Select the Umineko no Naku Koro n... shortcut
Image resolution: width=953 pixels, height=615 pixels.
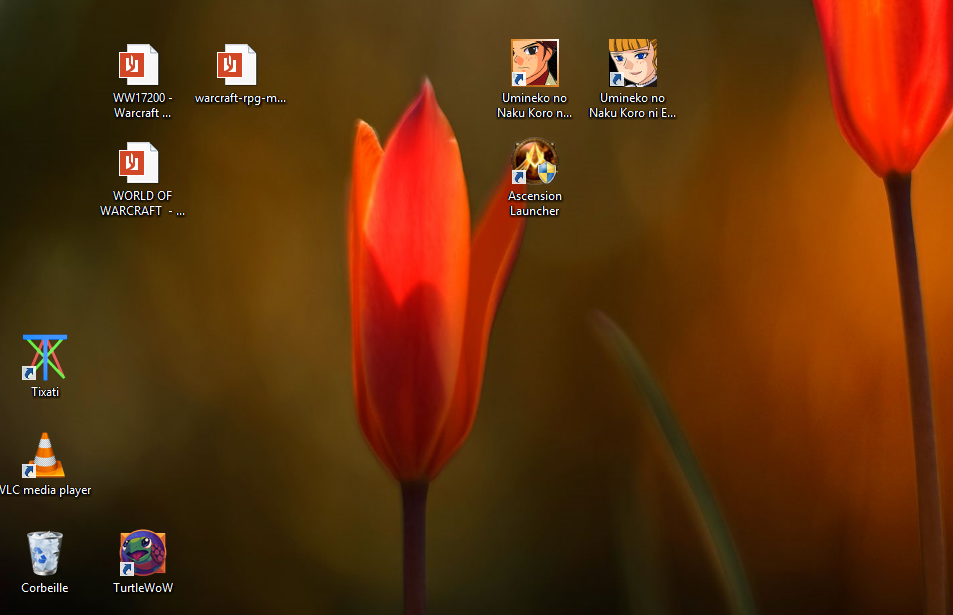coord(535,63)
